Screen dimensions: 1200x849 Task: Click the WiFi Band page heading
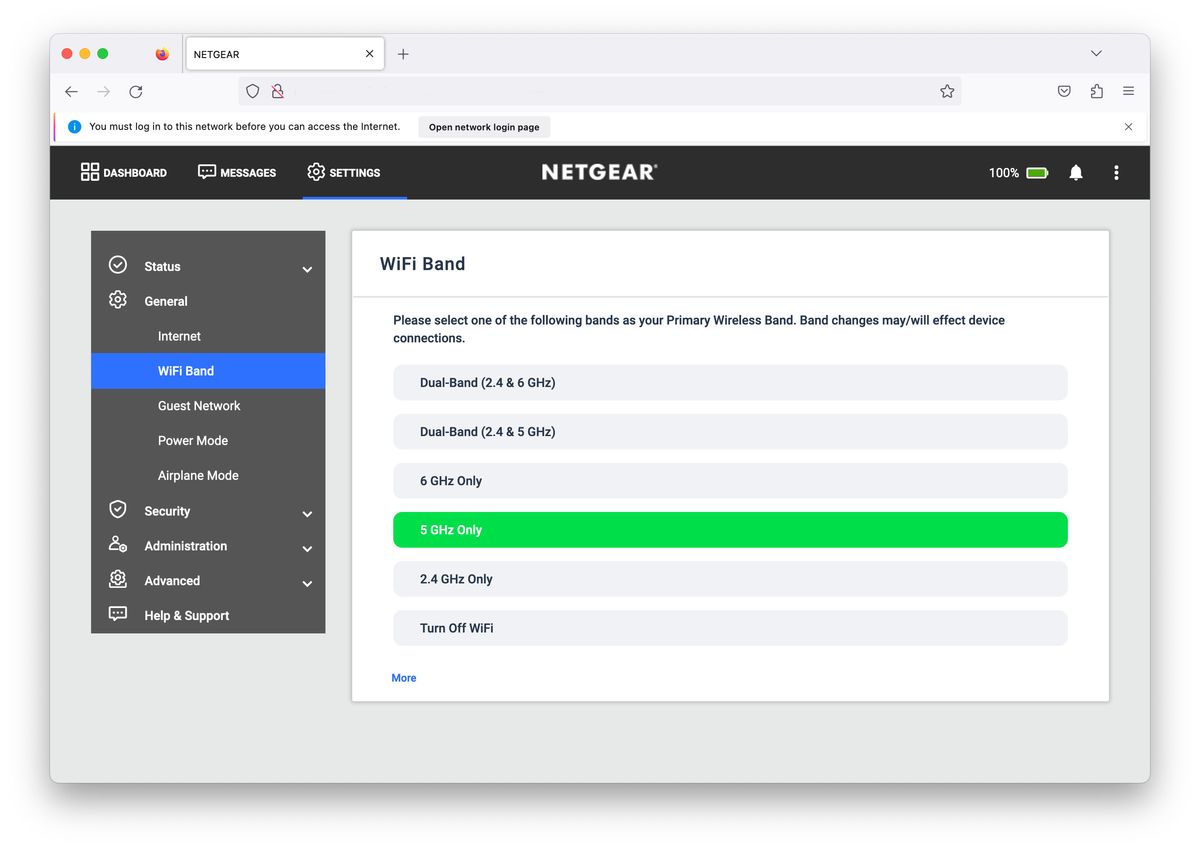pyautogui.click(x=423, y=264)
